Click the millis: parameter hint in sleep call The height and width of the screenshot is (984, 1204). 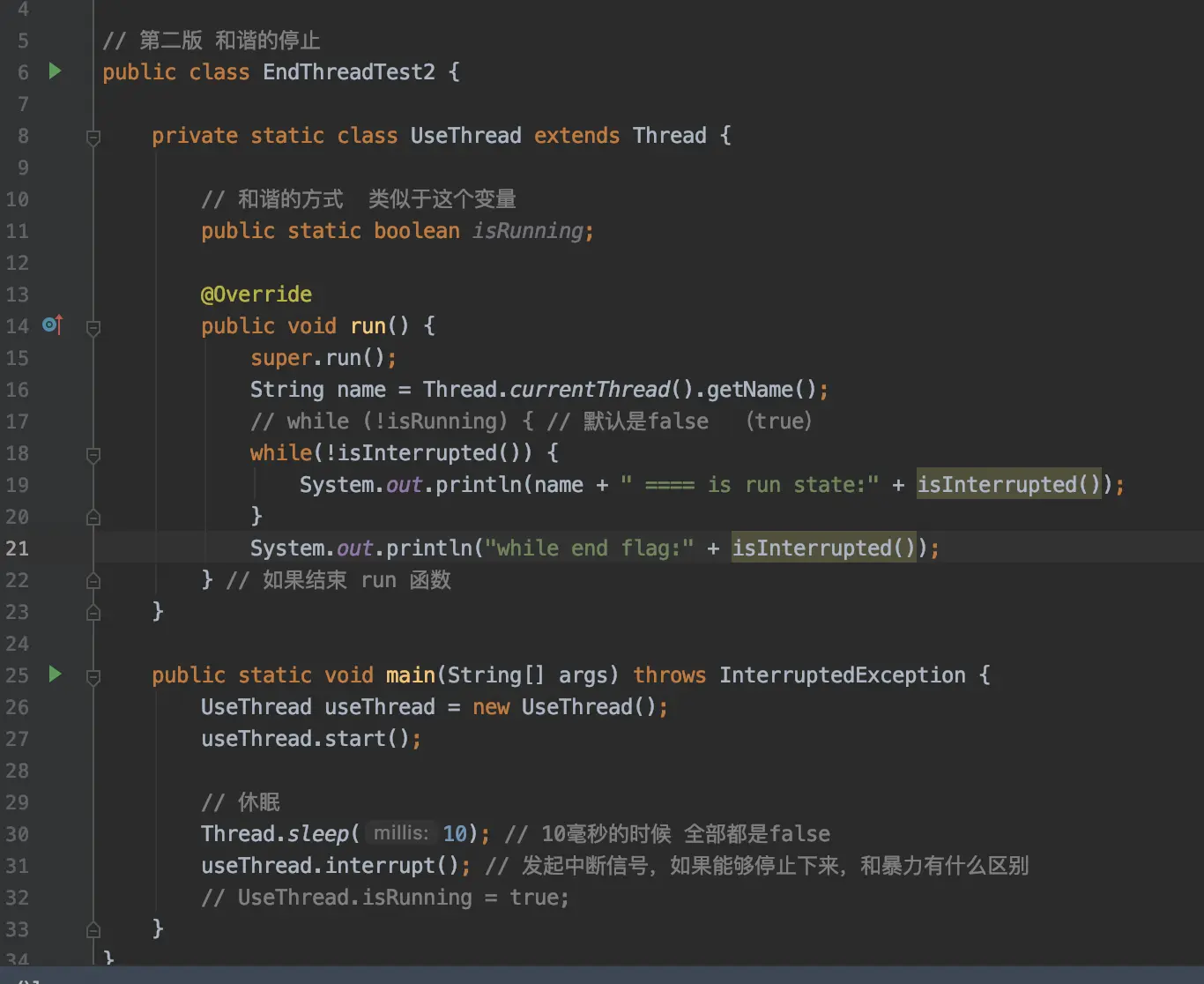tap(400, 833)
